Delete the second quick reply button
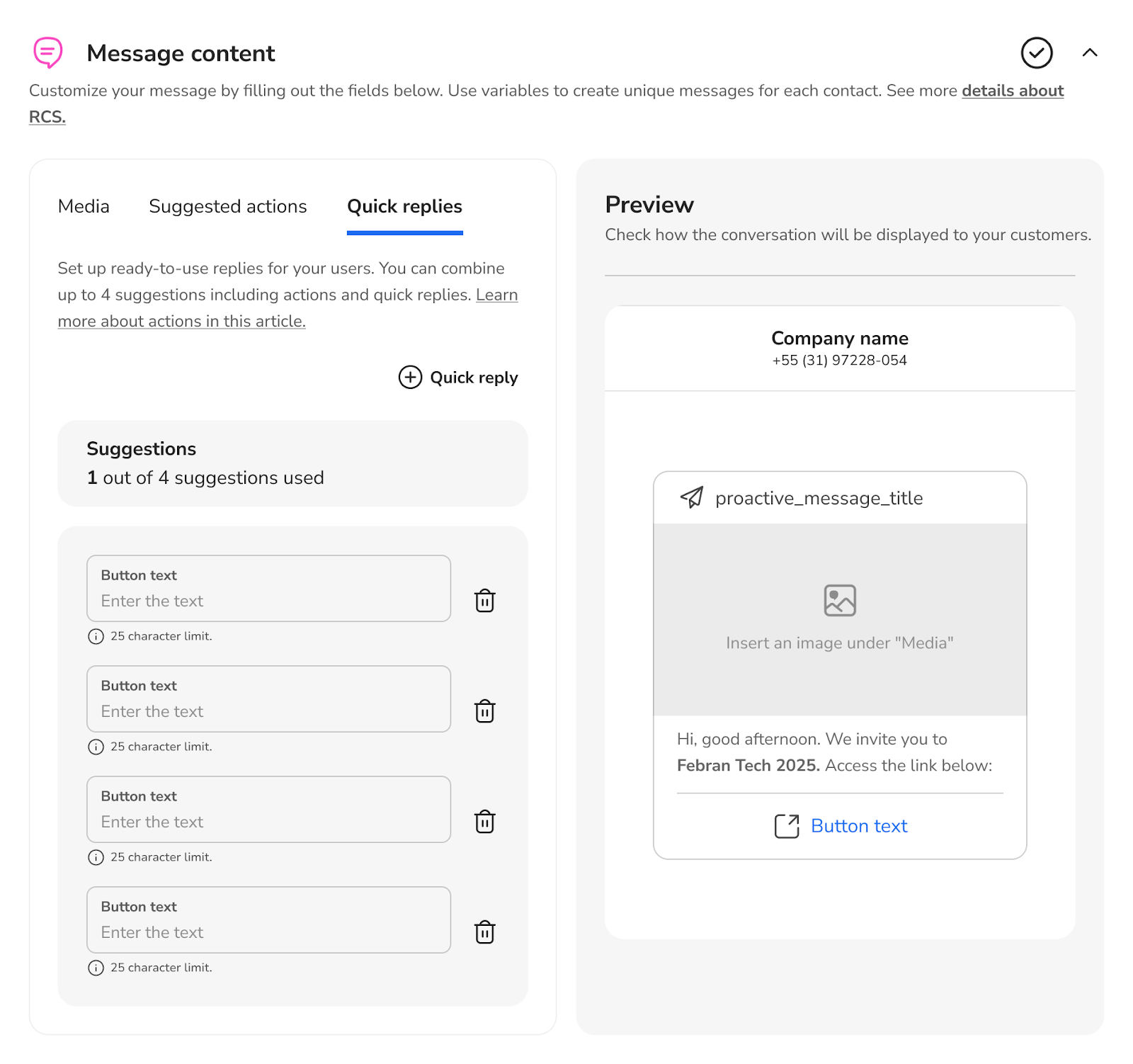Screen dimensions: 1133x1064 point(484,711)
